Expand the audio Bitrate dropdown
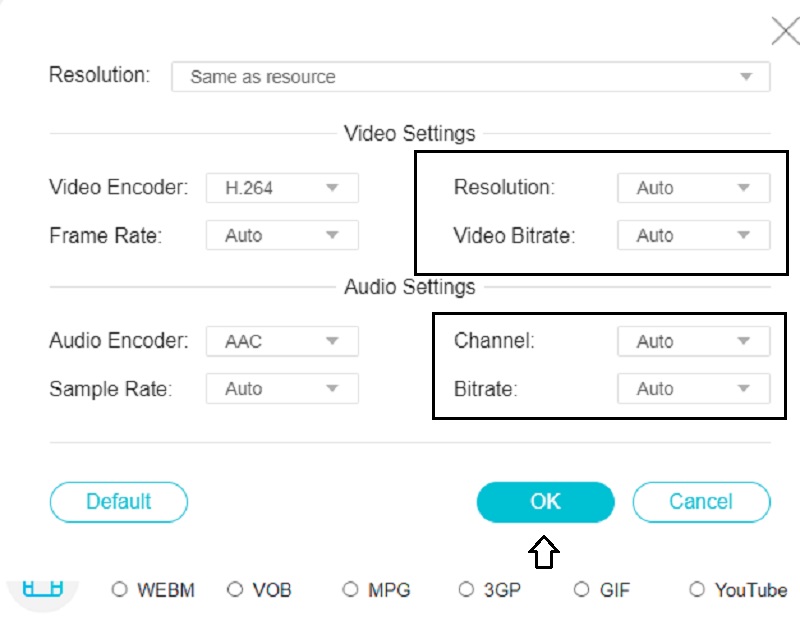The width and height of the screenshot is (800, 621). click(x=693, y=388)
